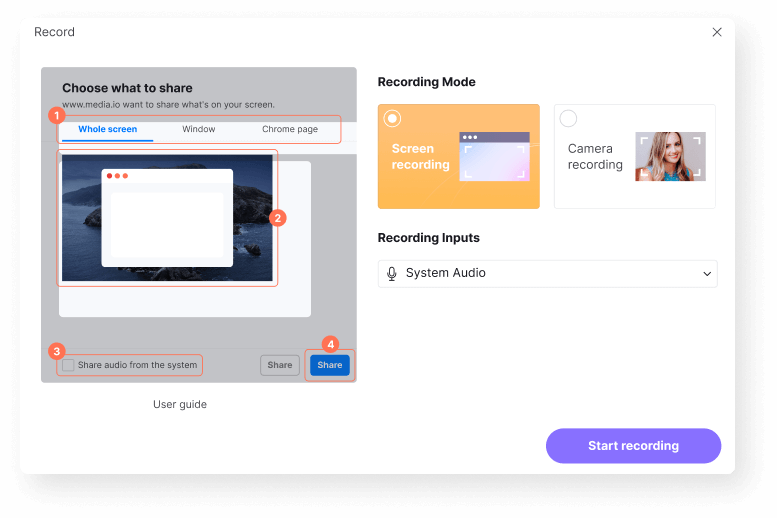Image resolution: width=777 pixels, height=518 pixels.
Task: Click the Screen recording label text
Action: [420, 156]
